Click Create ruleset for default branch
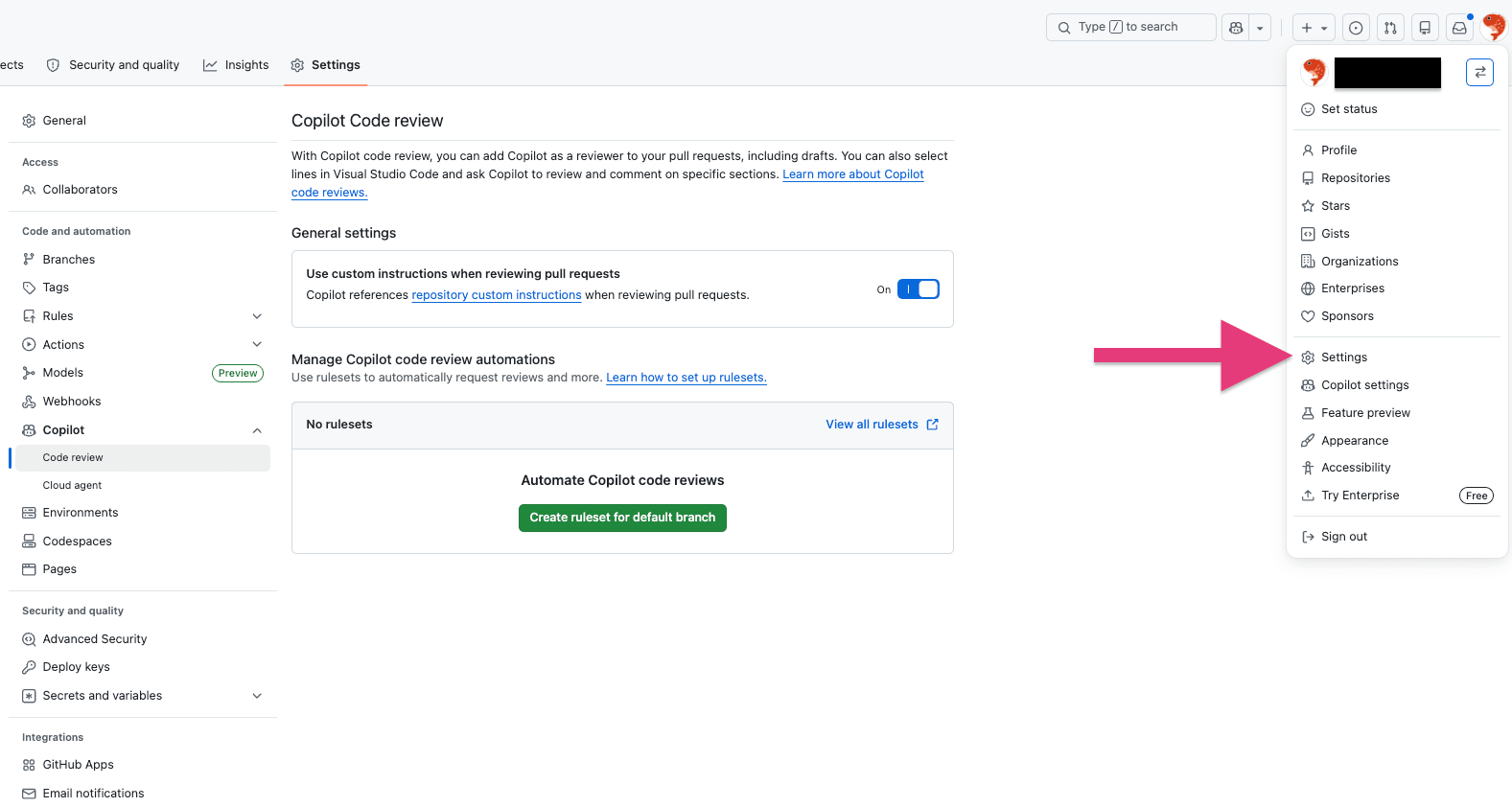Screen dimensions: 1512x807 coord(622,518)
